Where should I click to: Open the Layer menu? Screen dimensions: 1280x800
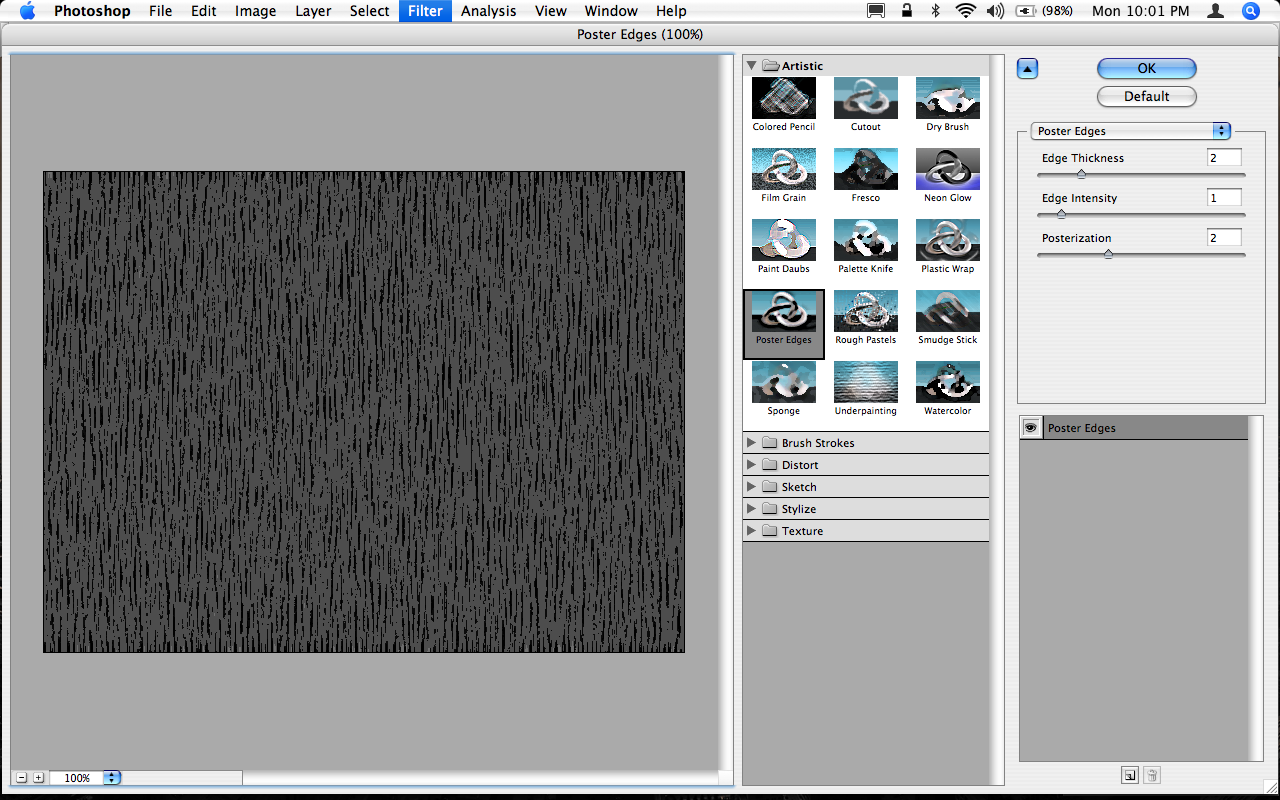313,11
